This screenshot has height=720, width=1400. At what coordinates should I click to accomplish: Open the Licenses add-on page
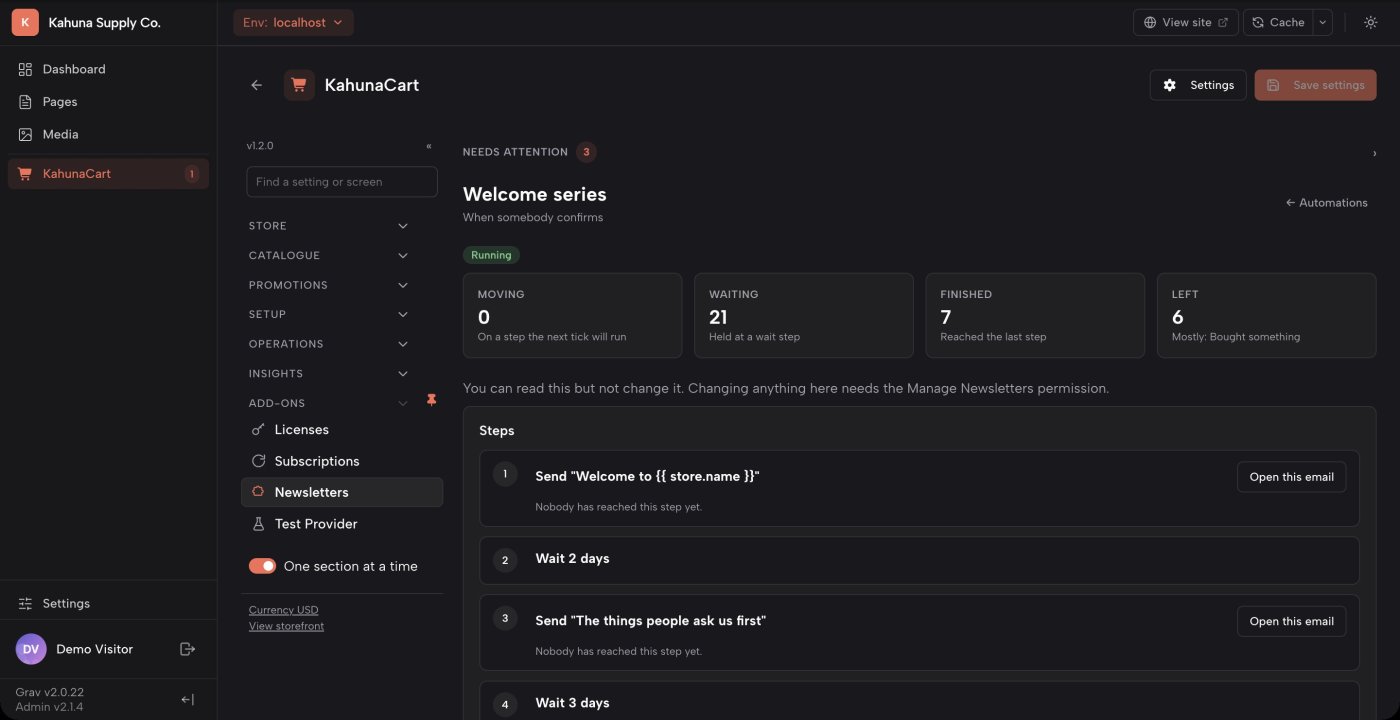(342, 430)
